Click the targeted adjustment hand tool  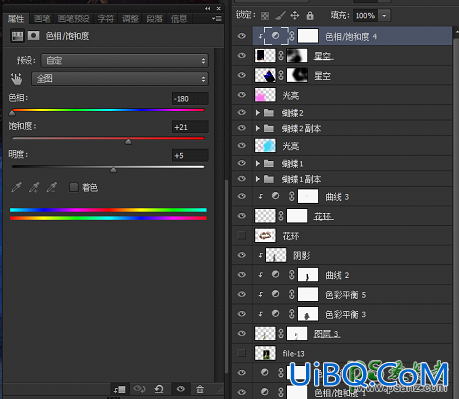click(16, 79)
